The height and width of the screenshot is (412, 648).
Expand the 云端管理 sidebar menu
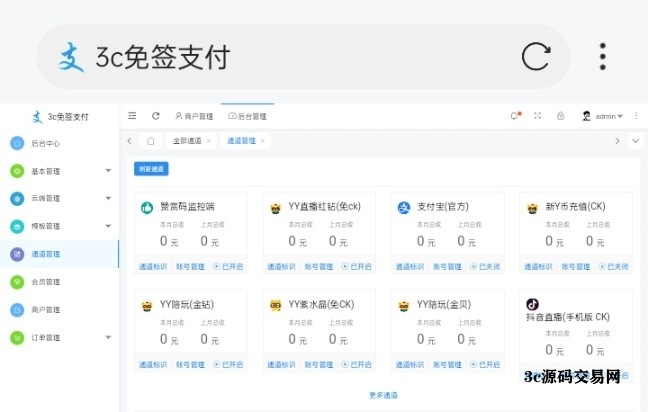pyautogui.click(x=59, y=199)
